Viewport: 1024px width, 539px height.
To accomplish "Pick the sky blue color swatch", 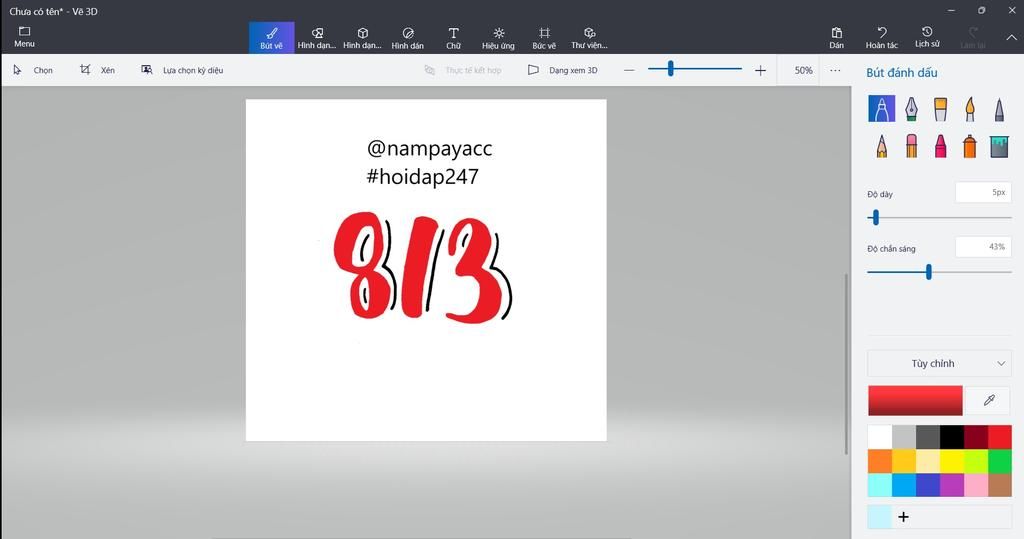I will (x=904, y=485).
